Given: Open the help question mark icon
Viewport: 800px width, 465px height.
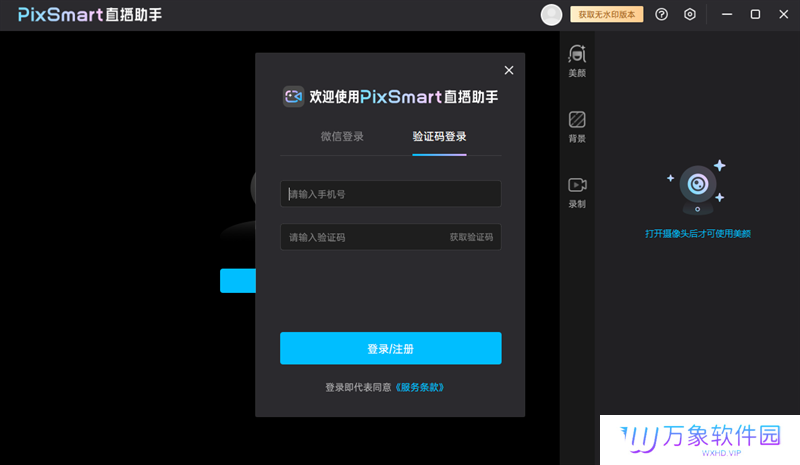Looking at the screenshot, I should [x=661, y=14].
